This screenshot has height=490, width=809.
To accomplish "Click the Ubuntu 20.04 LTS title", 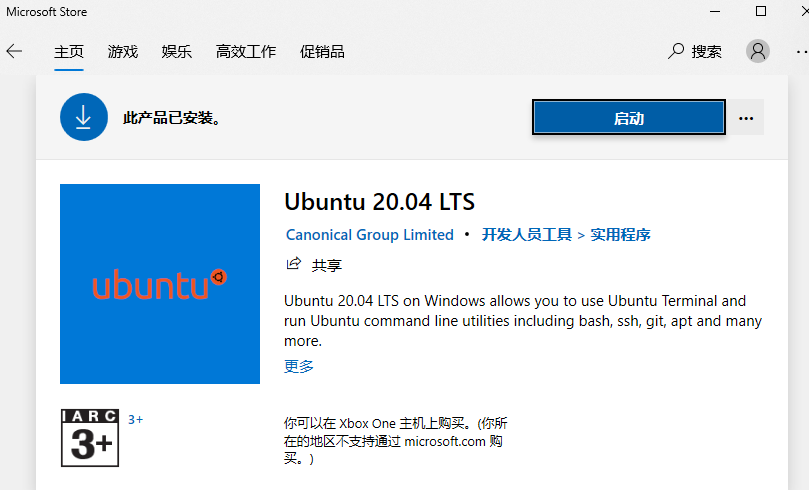I will point(379,202).
